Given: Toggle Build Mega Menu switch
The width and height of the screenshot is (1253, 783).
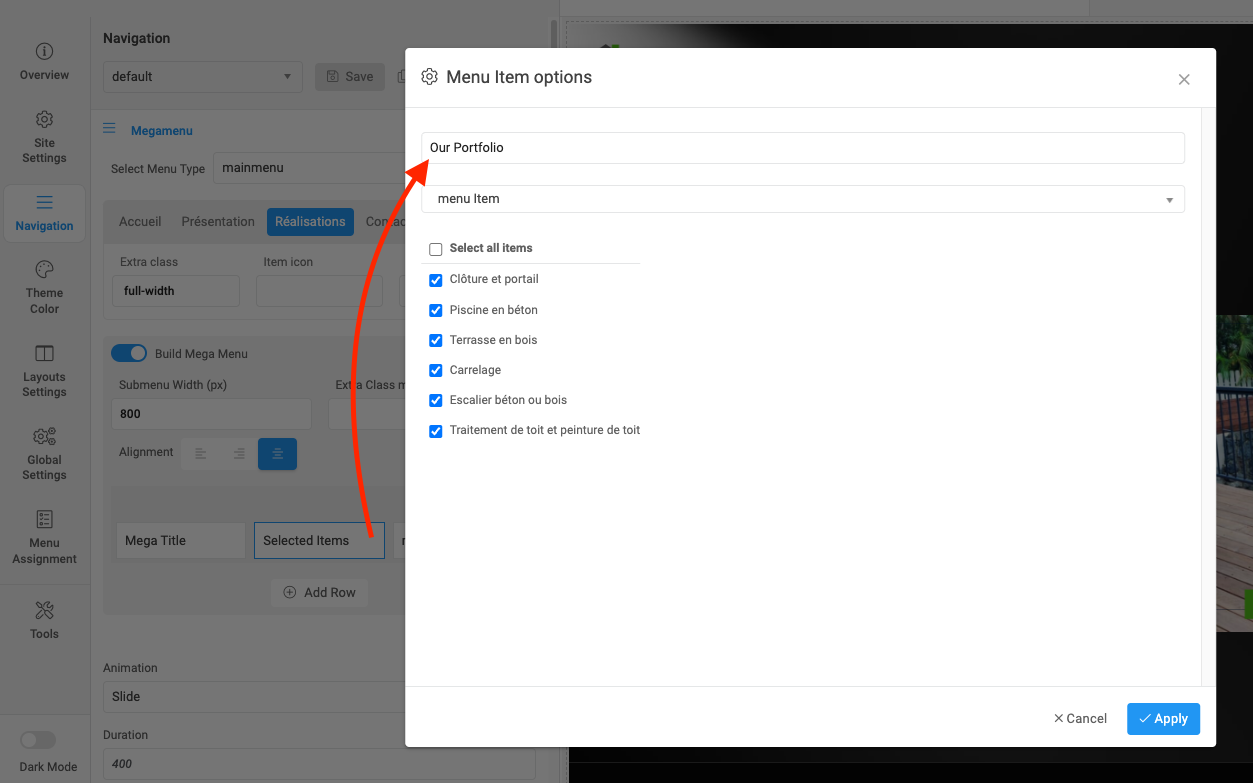Looking at the screenshot, I should (129, 353).
